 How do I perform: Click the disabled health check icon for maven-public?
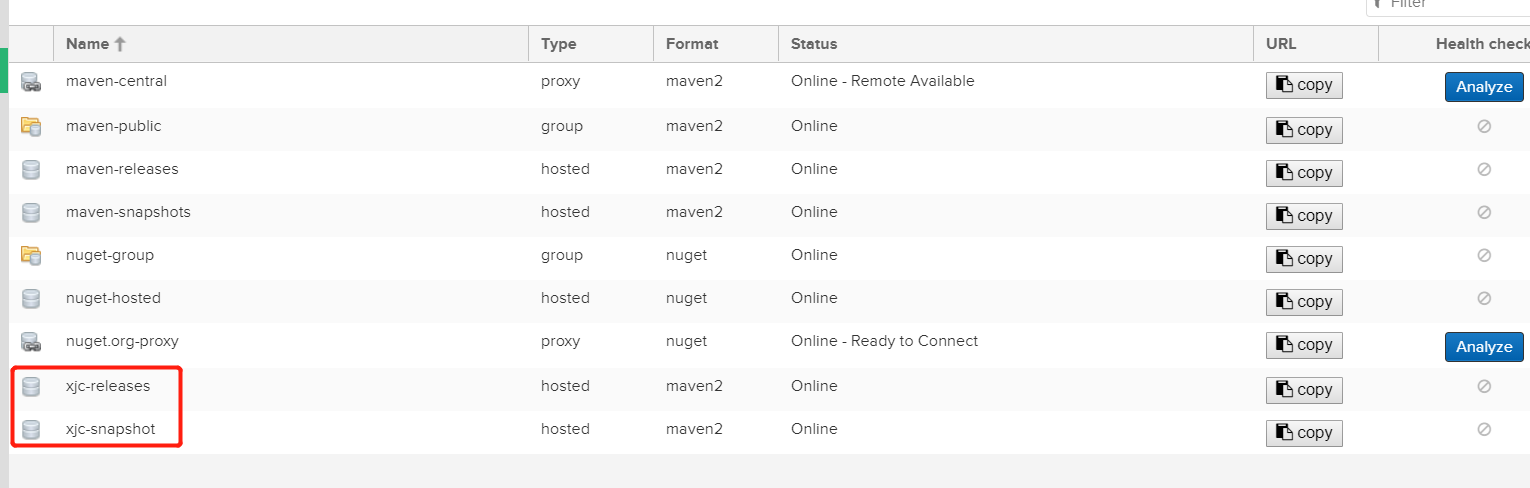(x=1484, y=127)
